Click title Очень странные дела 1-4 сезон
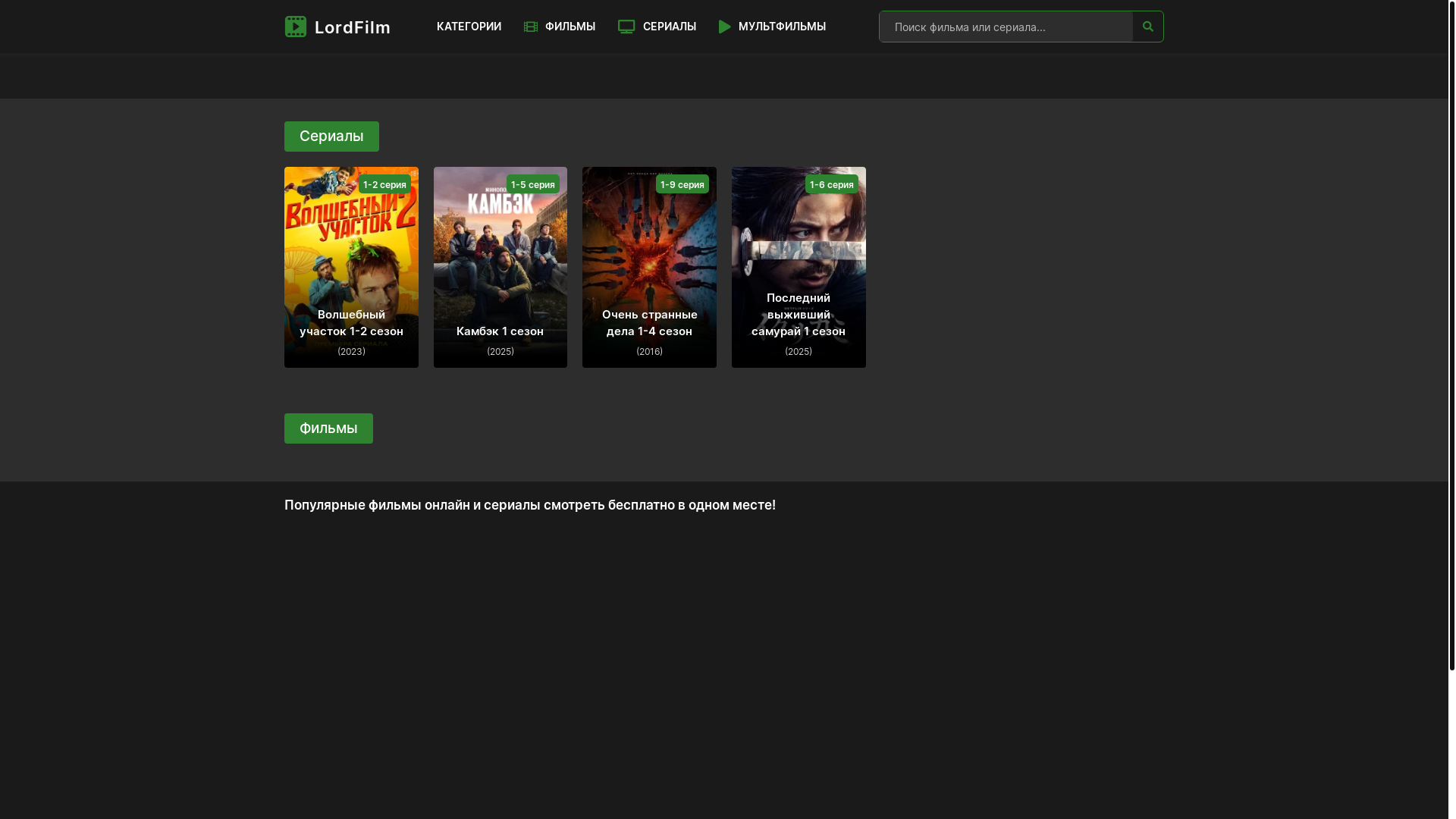The image size is (1456, 819). point(649,323)
